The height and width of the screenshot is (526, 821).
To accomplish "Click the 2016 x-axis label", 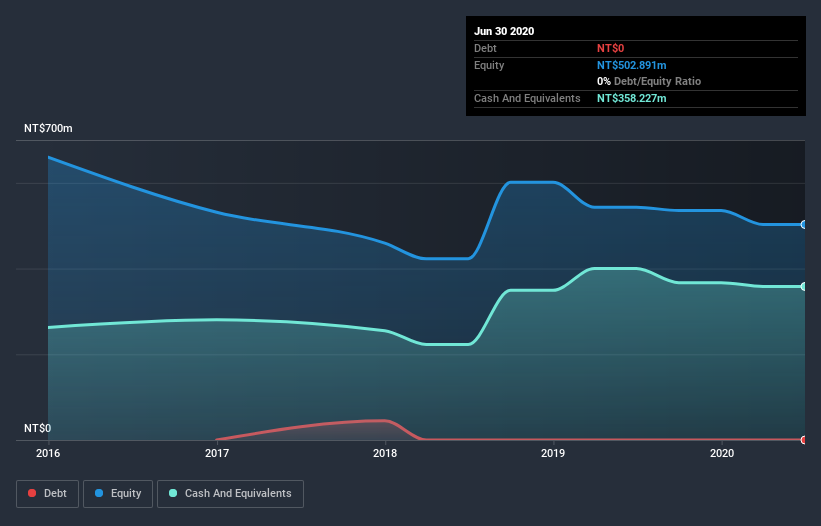I will (x=48, y=453).
